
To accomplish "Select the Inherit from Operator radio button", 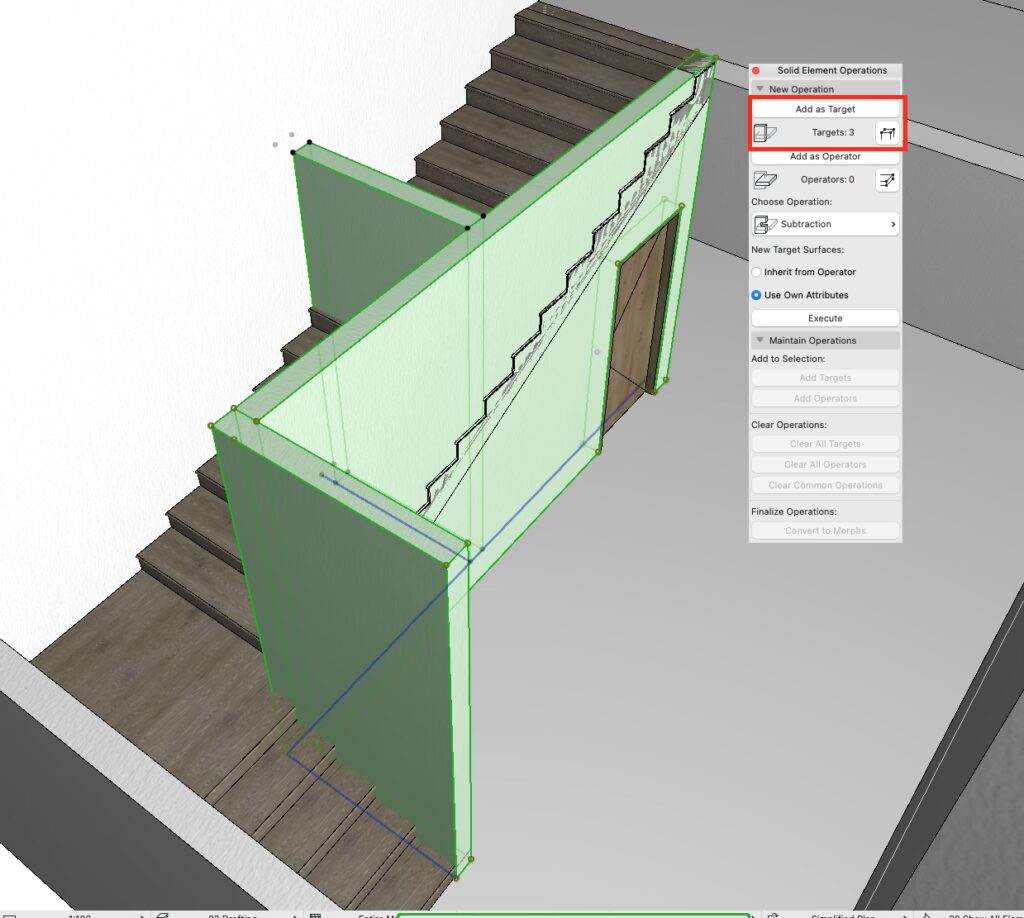I will [757, 272].
